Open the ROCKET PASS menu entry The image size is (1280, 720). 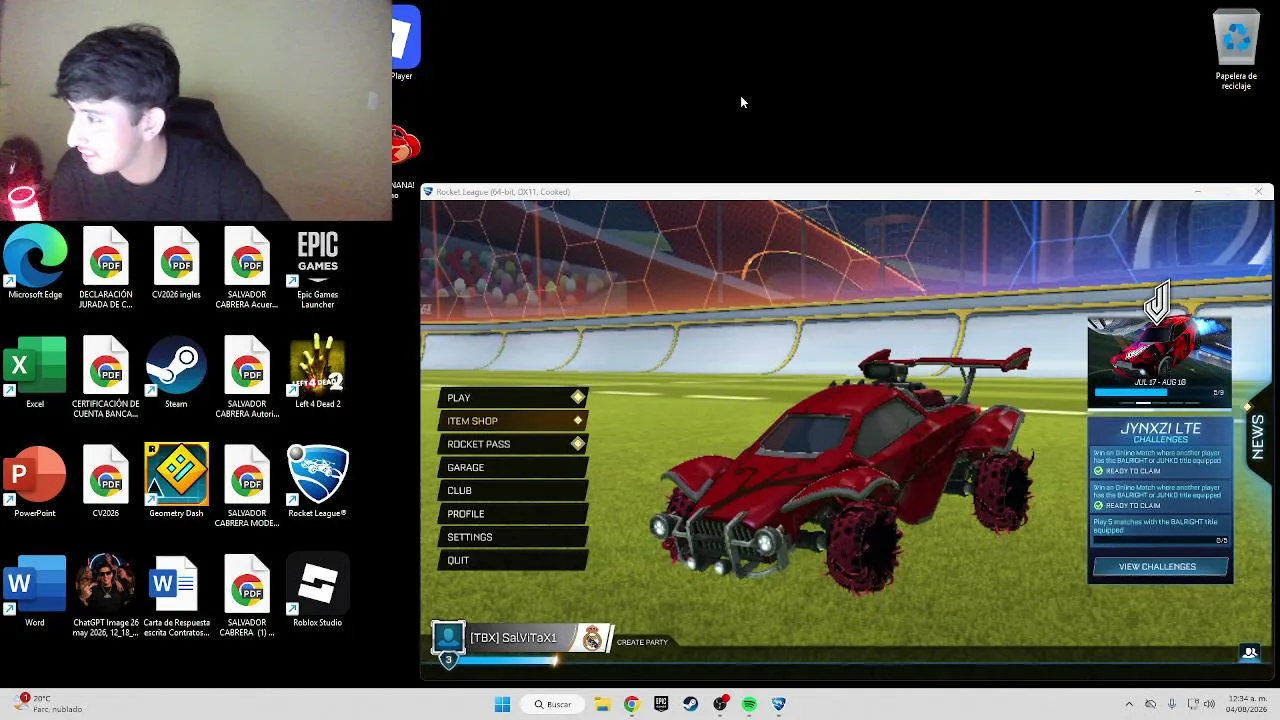[x=513, y=444]
